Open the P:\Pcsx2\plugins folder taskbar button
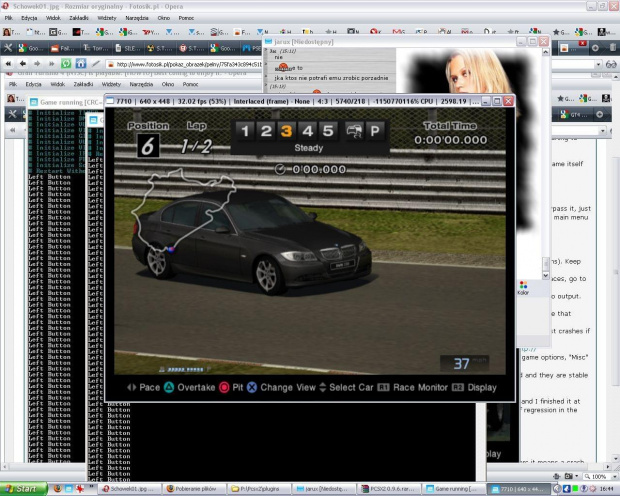The height and width of the screenshot is (496, 620). point(259,489)
